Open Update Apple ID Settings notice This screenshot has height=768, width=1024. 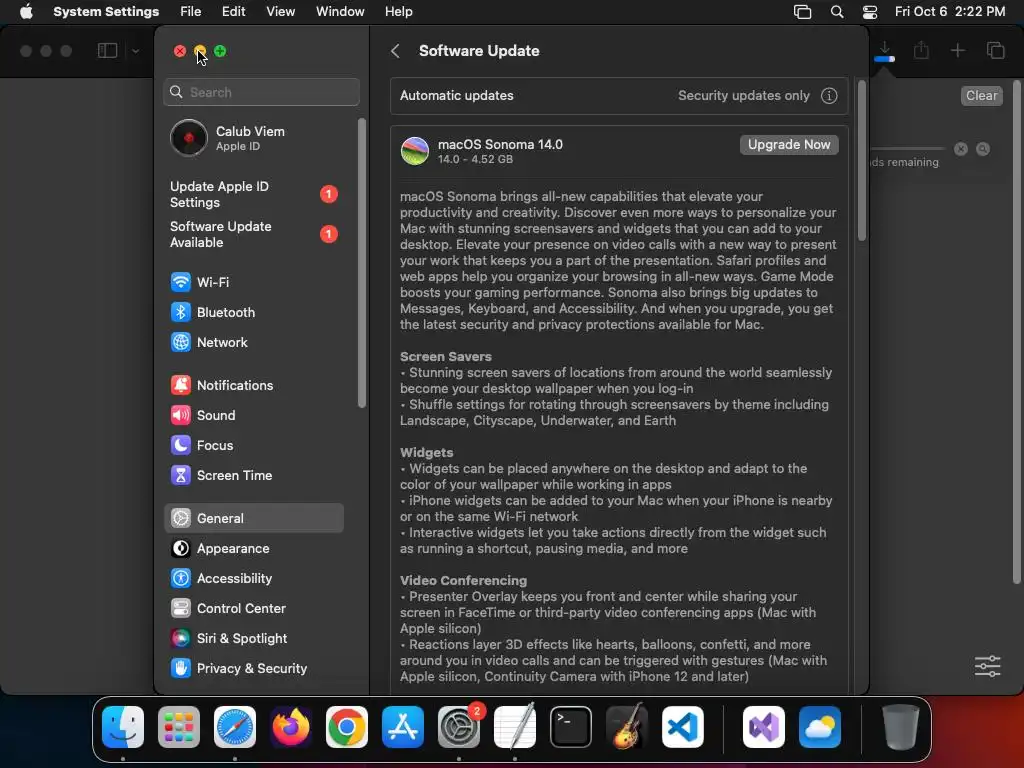(x=253, y=194)
